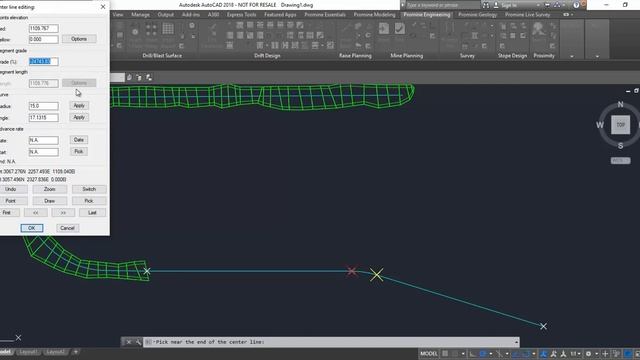This screenshot has width=640, height=360.
Task: Click the annotation scale icon in status bar
Action: [563, 353]
